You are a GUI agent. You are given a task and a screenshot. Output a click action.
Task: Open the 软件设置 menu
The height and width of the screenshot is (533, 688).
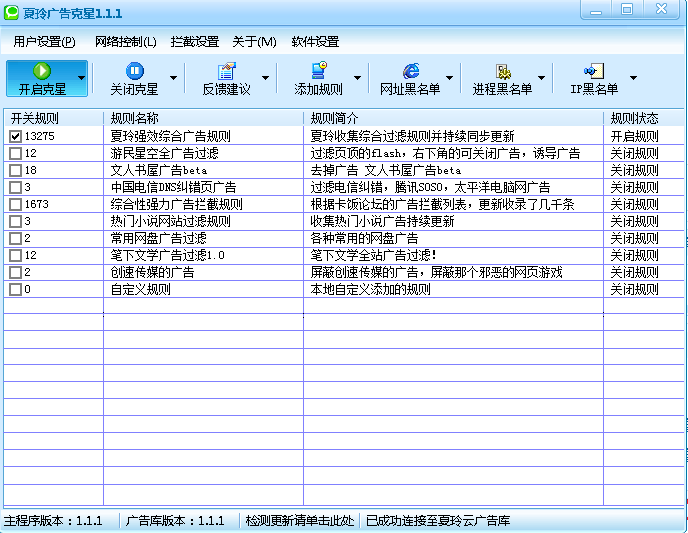(315, 42)
